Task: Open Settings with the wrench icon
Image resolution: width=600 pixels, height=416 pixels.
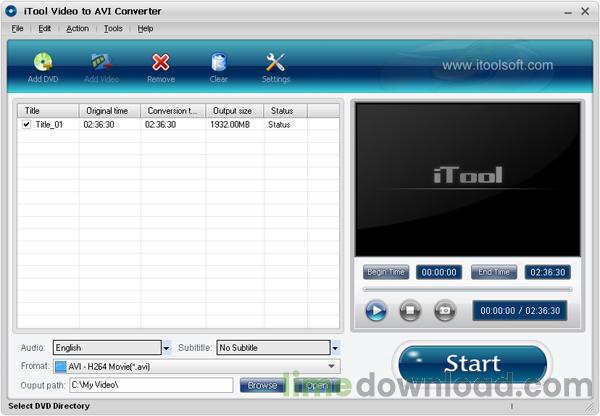Action: pyautogui.click(x=276, y=62)
